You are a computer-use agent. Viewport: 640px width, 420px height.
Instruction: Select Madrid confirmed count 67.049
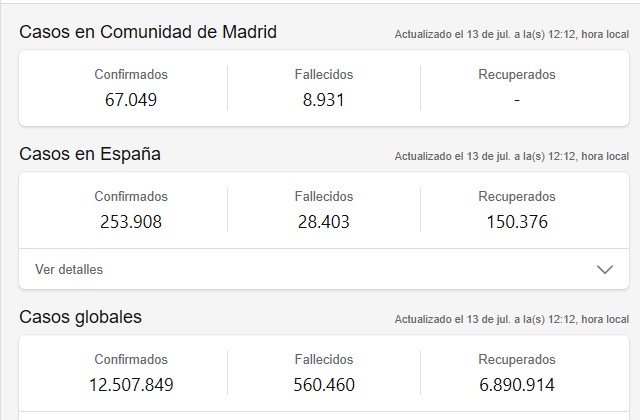click(x=131, y=99)
